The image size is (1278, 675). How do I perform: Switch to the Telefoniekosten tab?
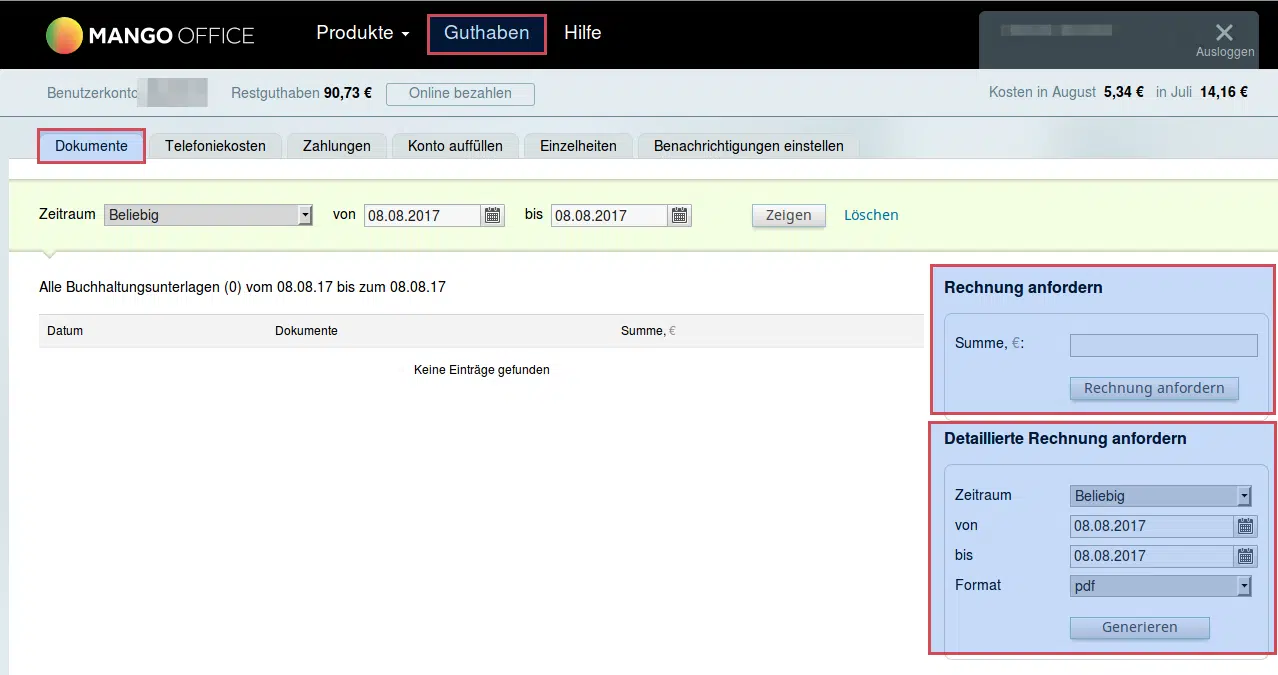click(216, 146)
